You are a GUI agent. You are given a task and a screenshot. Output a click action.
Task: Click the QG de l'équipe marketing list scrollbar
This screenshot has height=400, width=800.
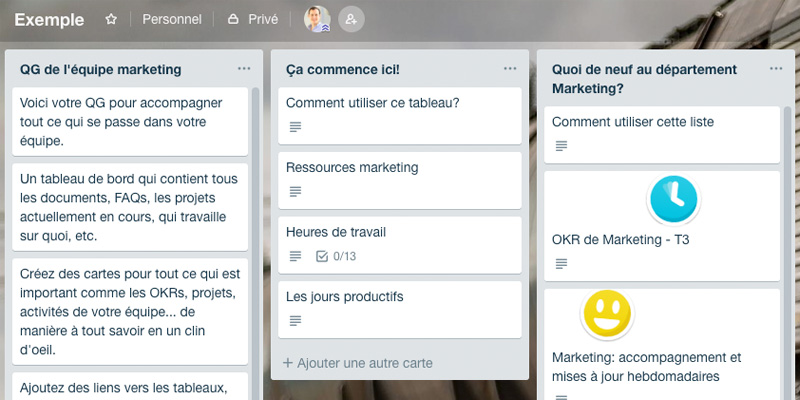click(256, 244)
